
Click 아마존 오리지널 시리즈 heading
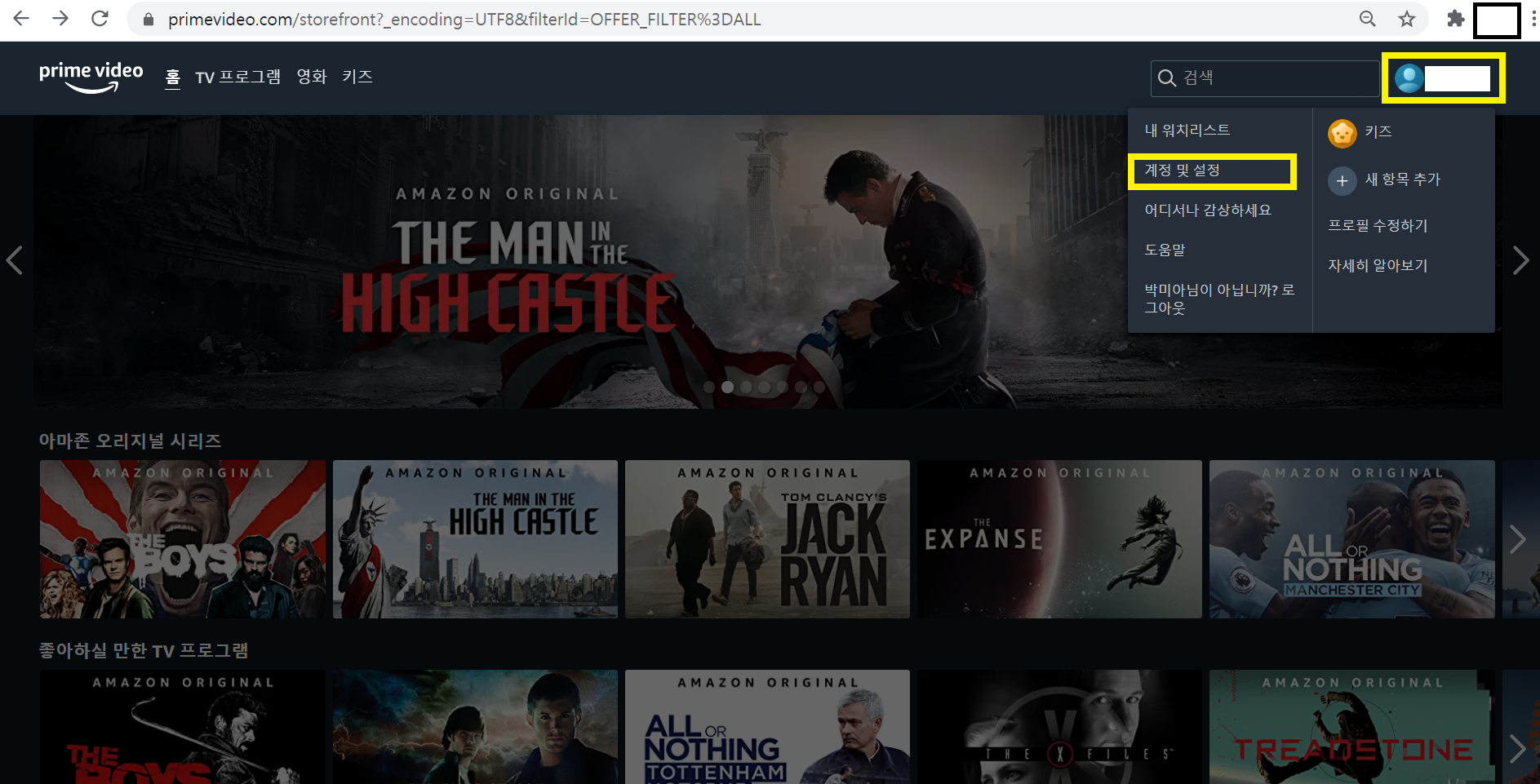click(x=130, y=441)
